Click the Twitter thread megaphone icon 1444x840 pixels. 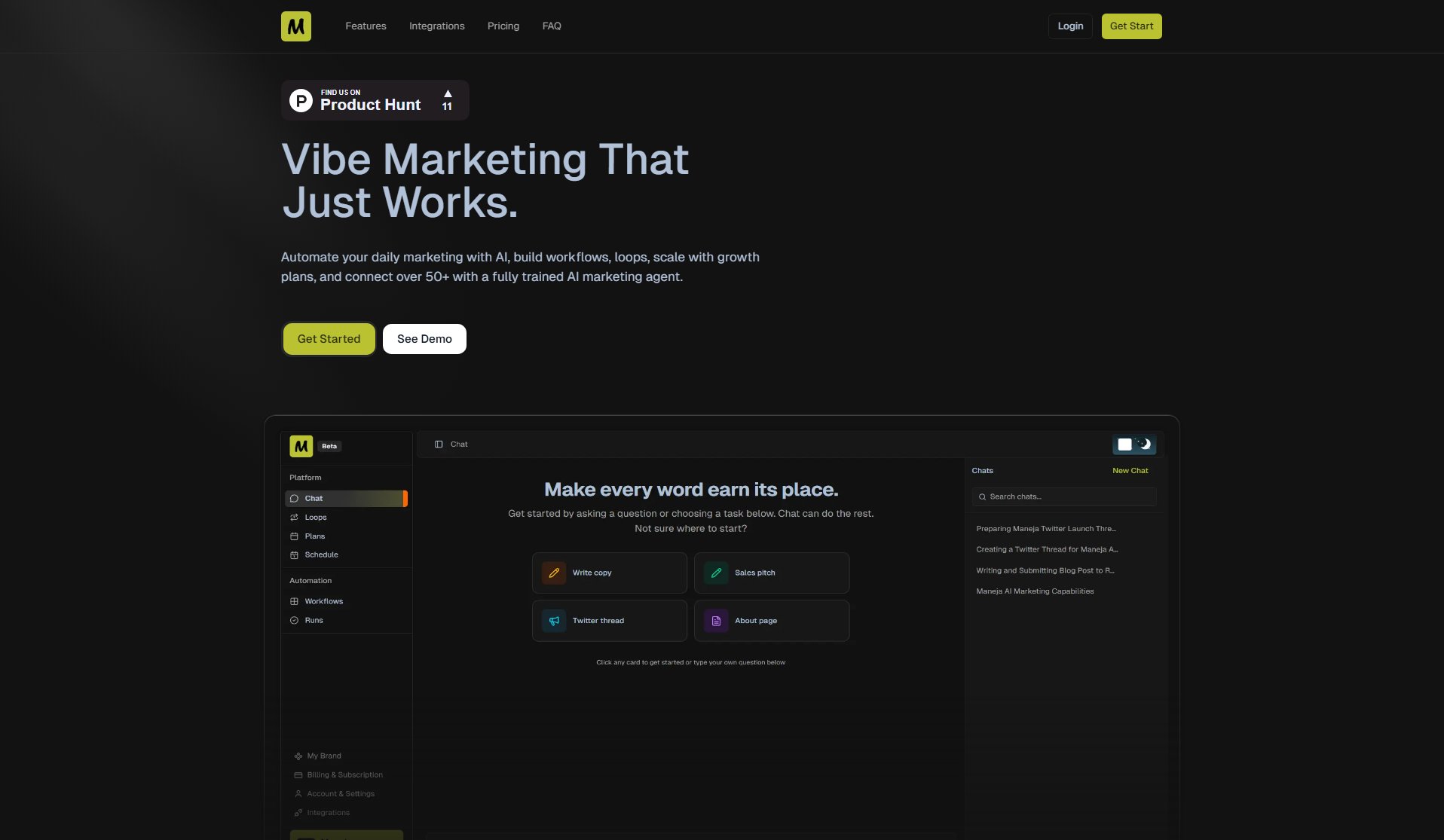point(554,621)
